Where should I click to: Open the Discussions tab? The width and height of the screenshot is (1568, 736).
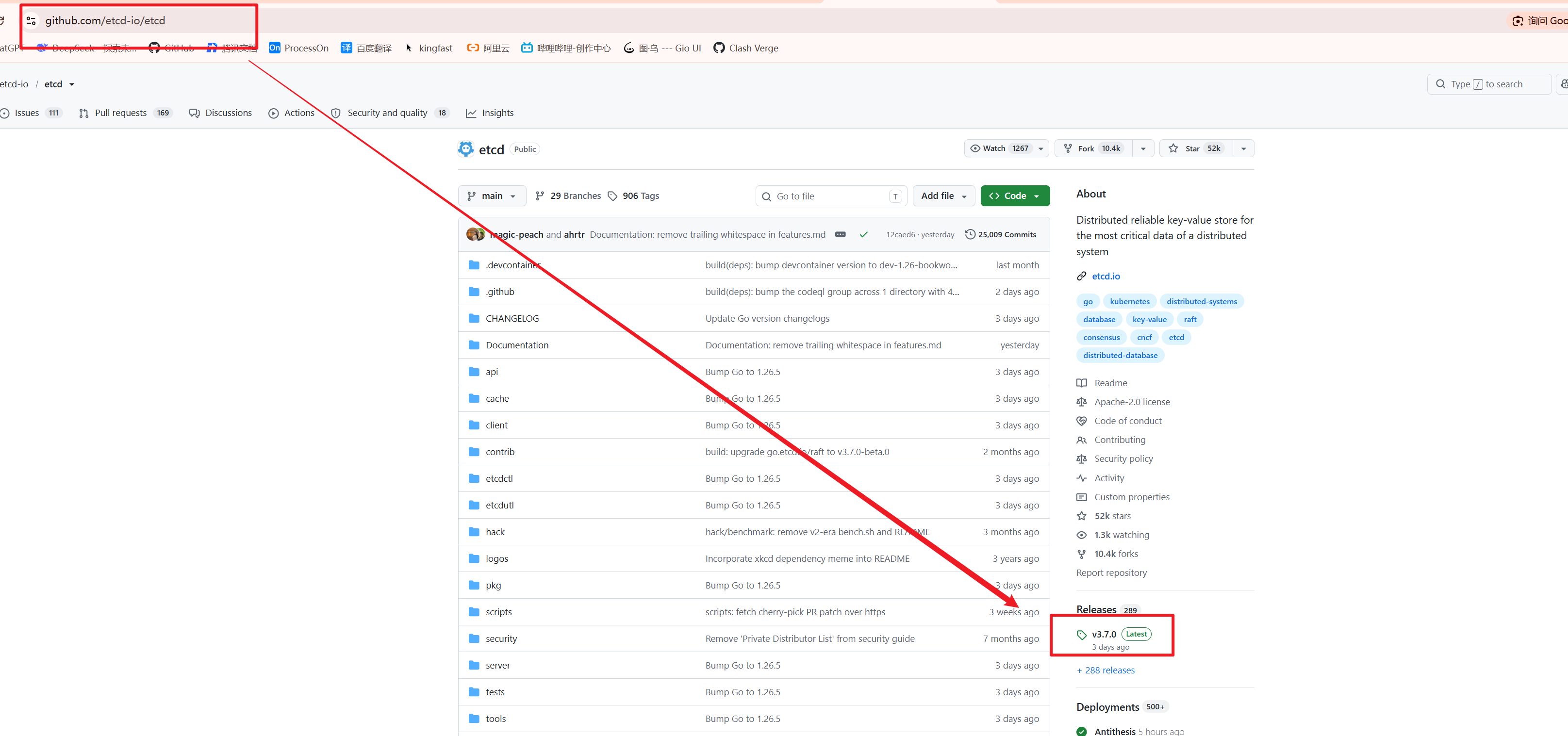tap(220, 113)
